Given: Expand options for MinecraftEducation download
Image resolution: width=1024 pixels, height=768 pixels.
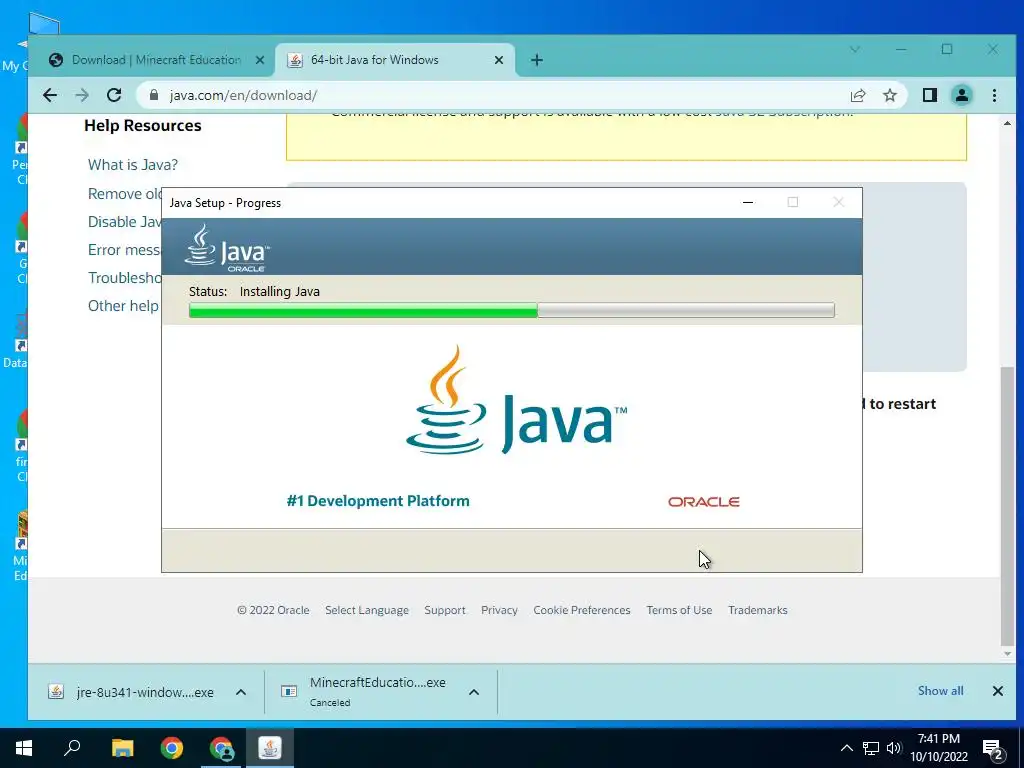Looking at the screenshot, I should coord(474,692).
